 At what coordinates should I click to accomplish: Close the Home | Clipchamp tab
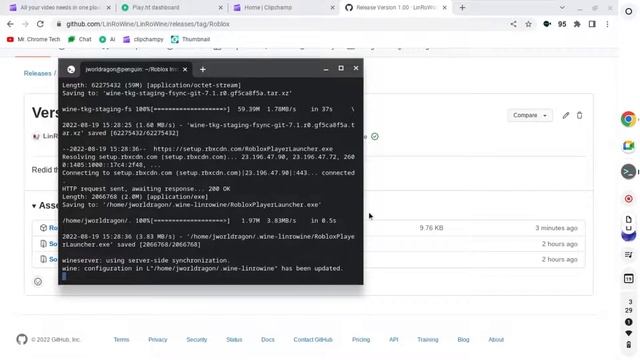[332, 7]
